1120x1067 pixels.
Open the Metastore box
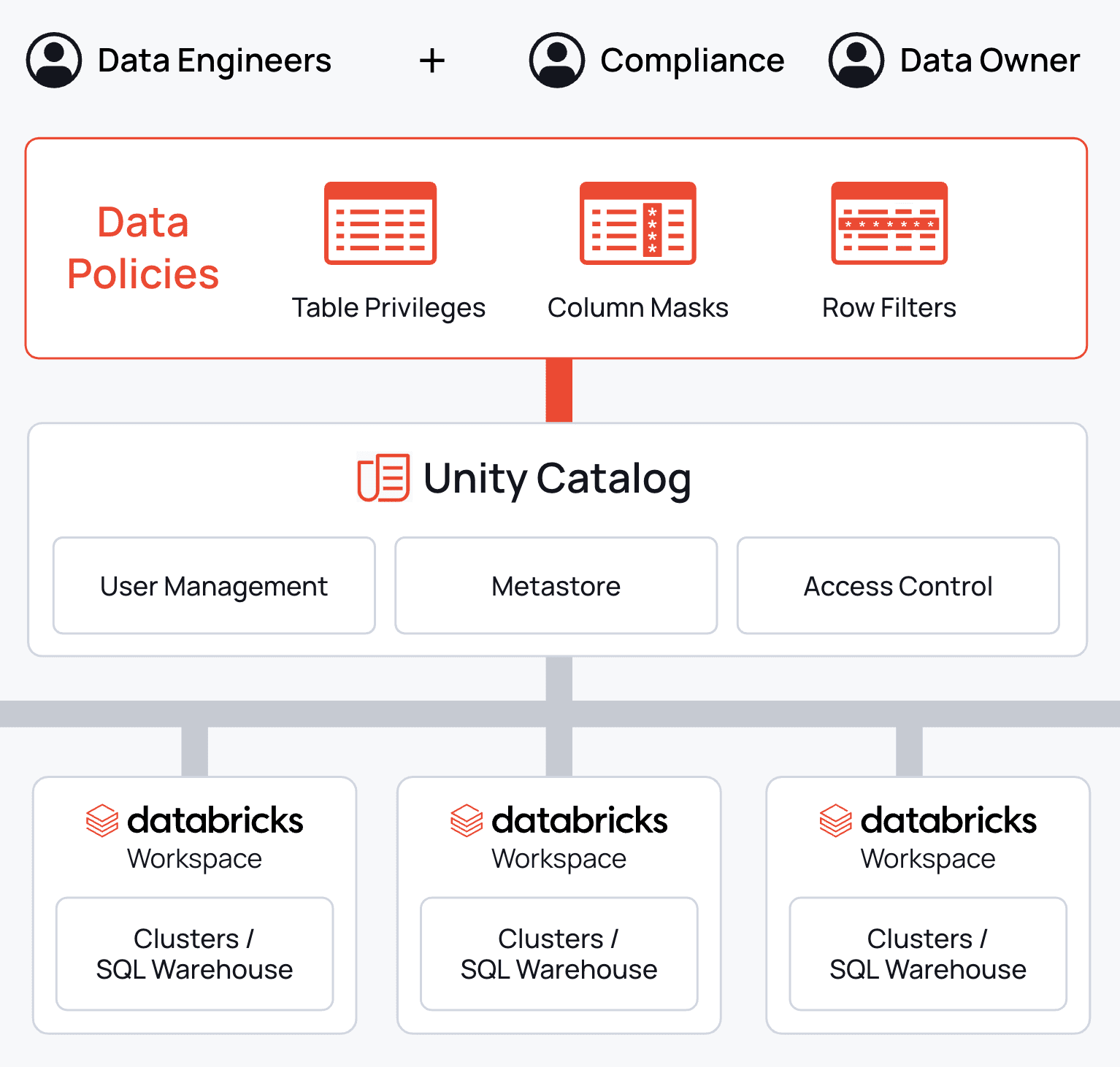(x=556, y=585)
